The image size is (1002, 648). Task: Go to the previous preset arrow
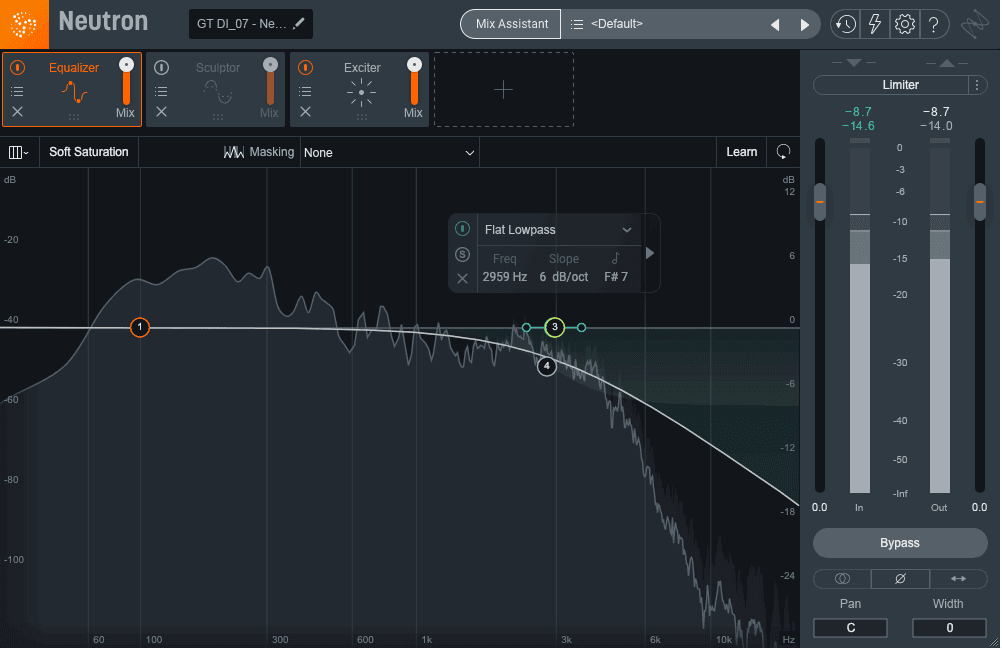point(775,25)
